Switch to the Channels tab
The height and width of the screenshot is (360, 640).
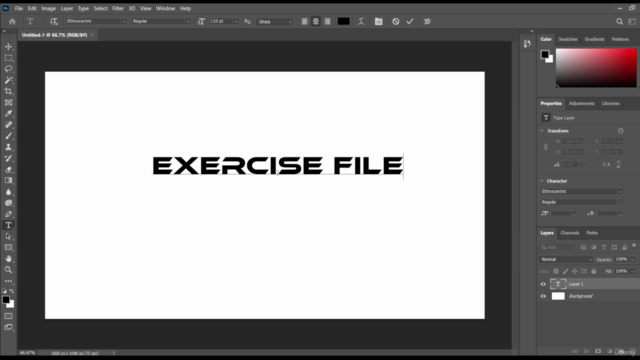point(570,233)
